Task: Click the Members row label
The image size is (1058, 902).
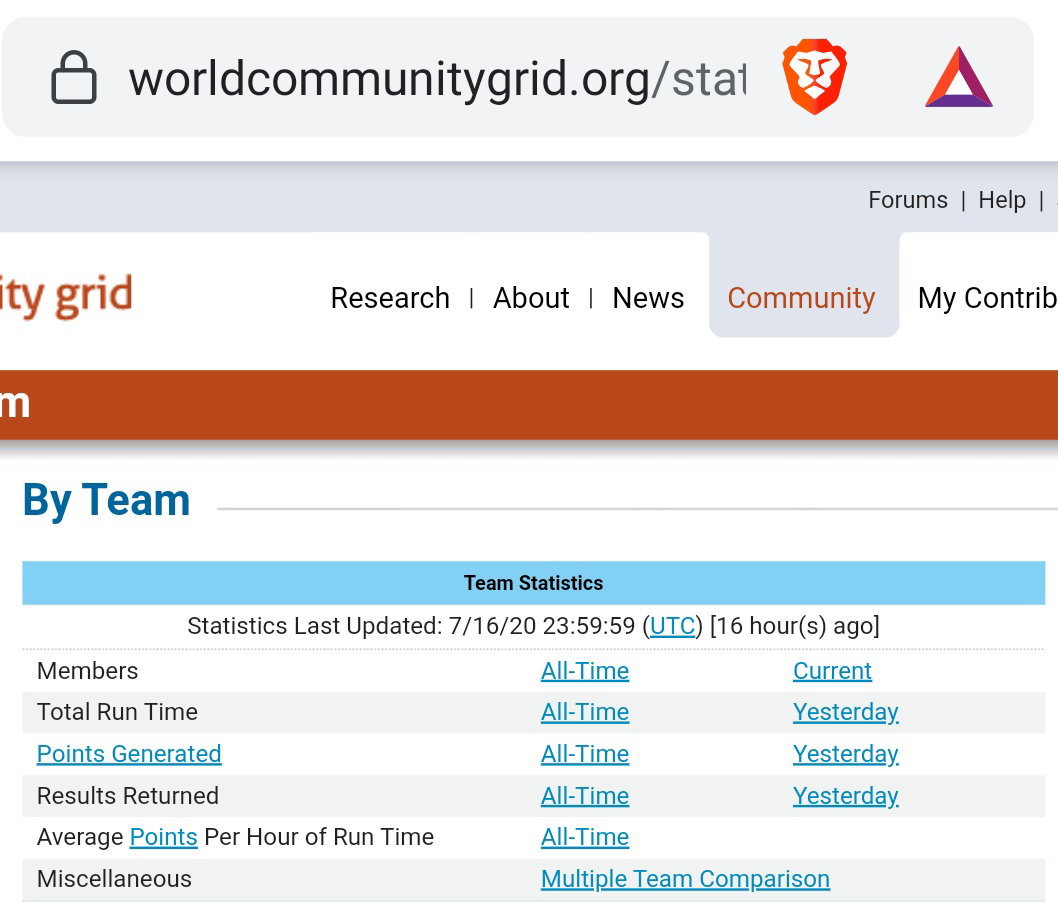Action: click(87, 671)
